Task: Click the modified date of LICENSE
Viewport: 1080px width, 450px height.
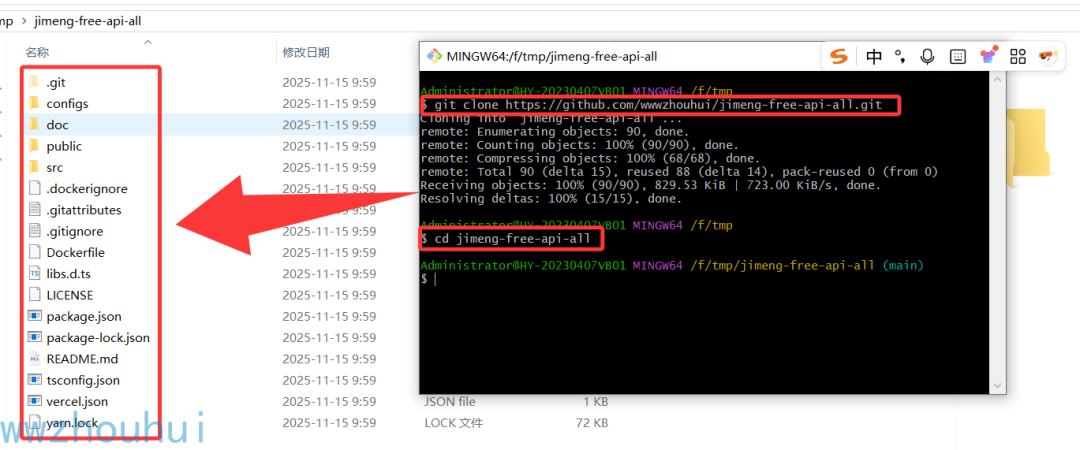Action: click(x=329, y=295)
